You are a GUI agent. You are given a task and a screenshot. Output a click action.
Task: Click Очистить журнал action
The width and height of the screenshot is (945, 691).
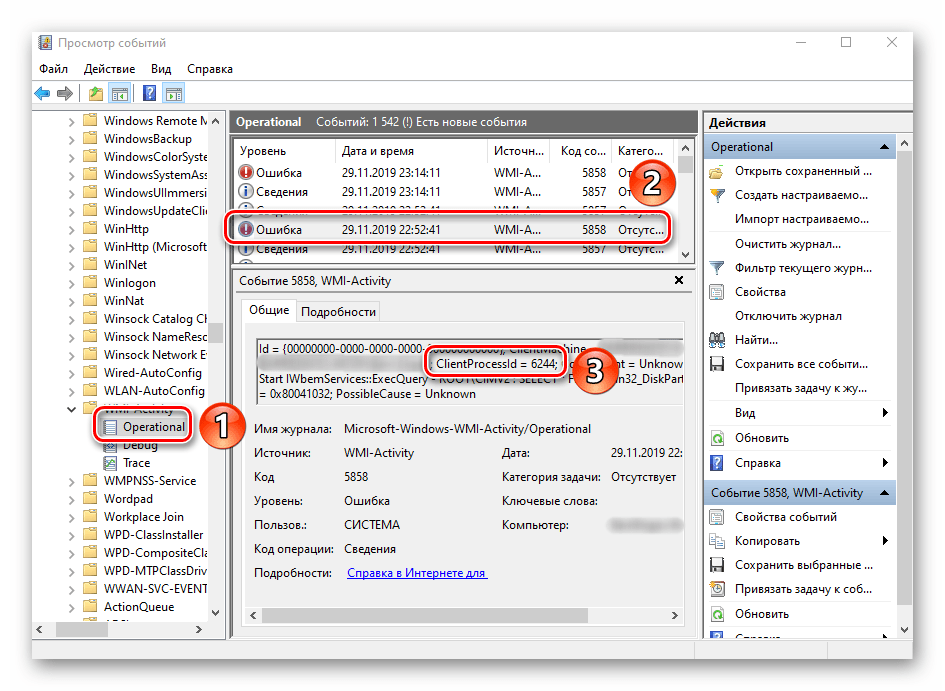tap(788, 244)
